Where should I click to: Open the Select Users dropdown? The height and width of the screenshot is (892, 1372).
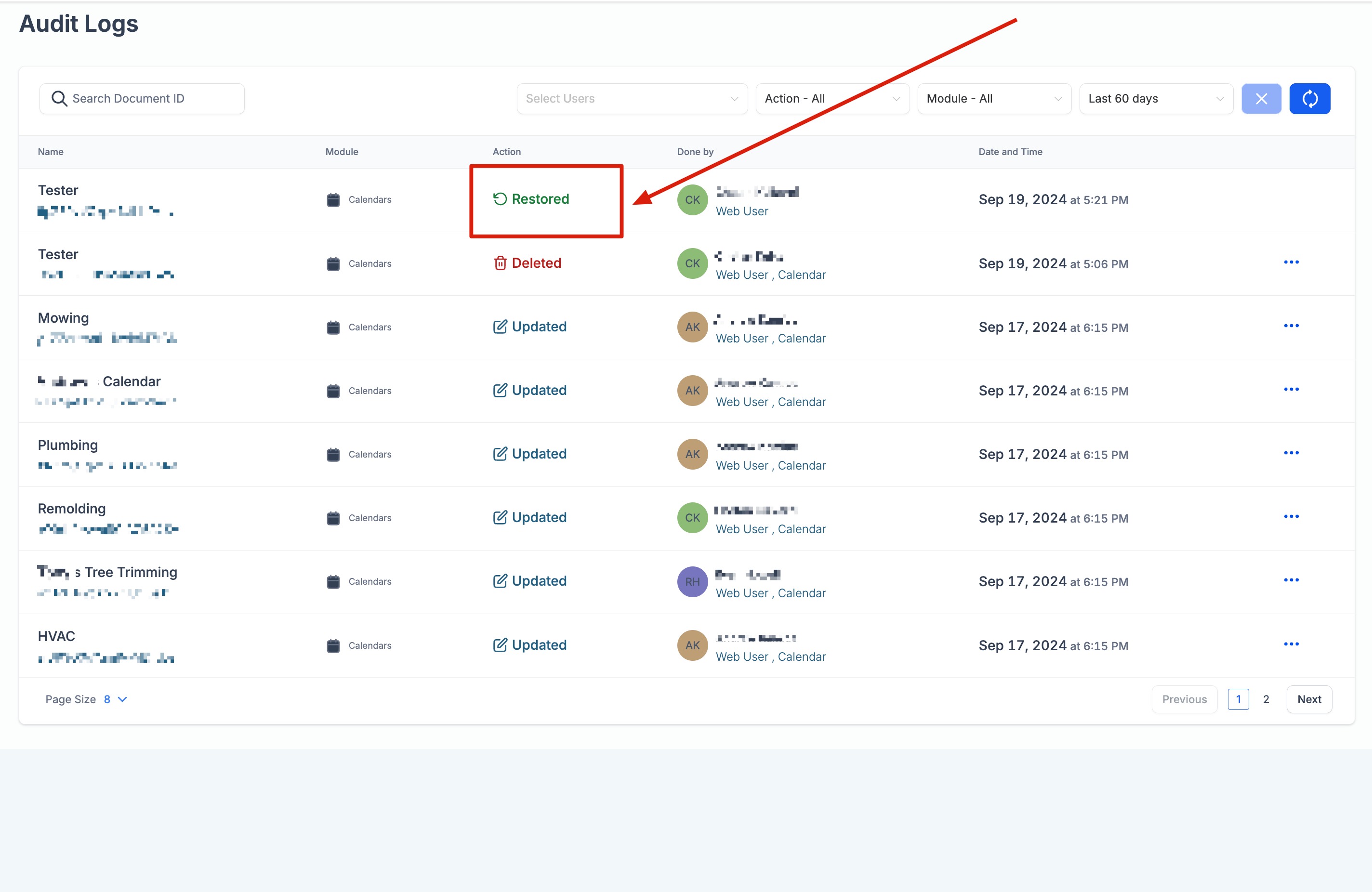[x=632, y=99]
